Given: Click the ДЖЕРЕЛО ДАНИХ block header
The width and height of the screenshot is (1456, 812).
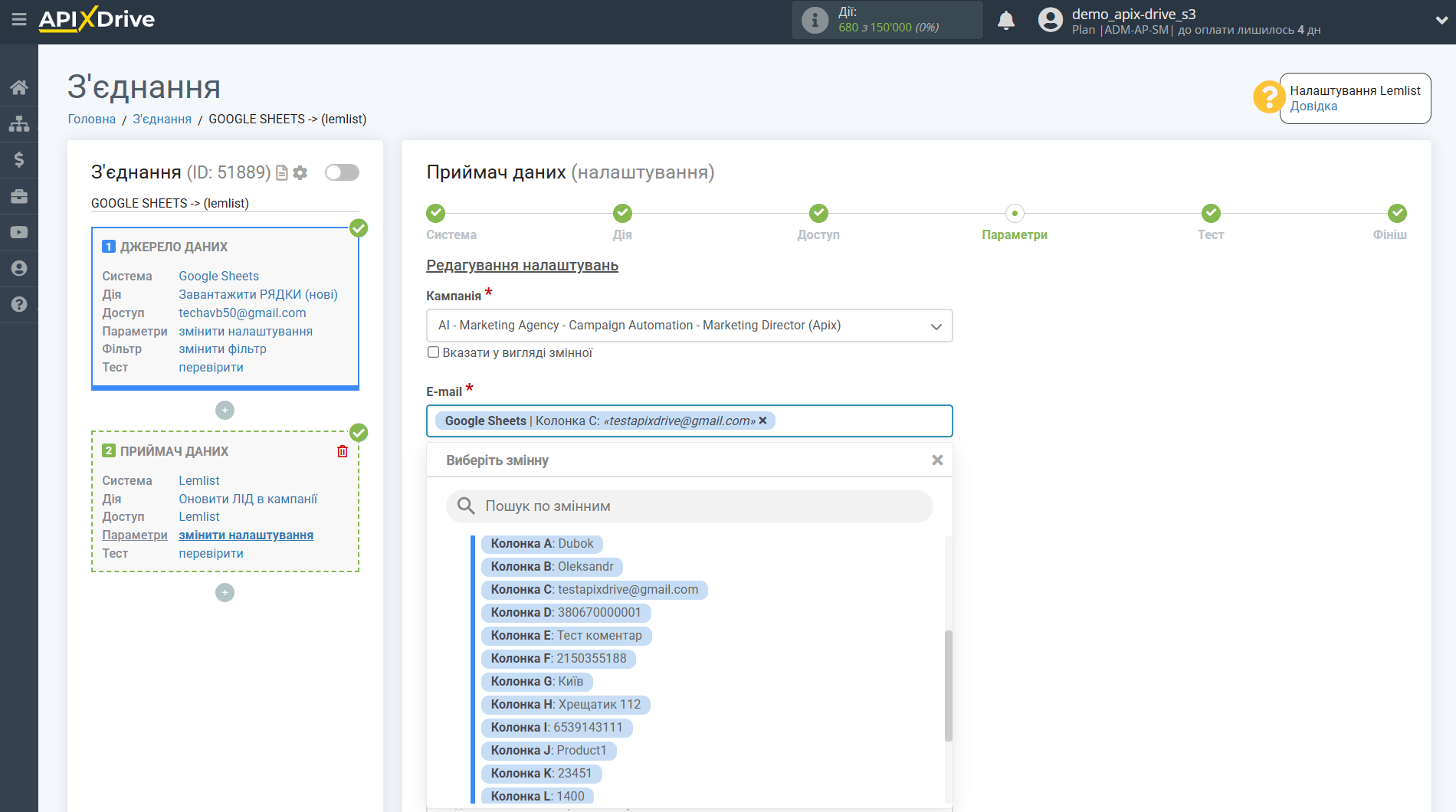Looking at the screenshot, I should 174,247.
